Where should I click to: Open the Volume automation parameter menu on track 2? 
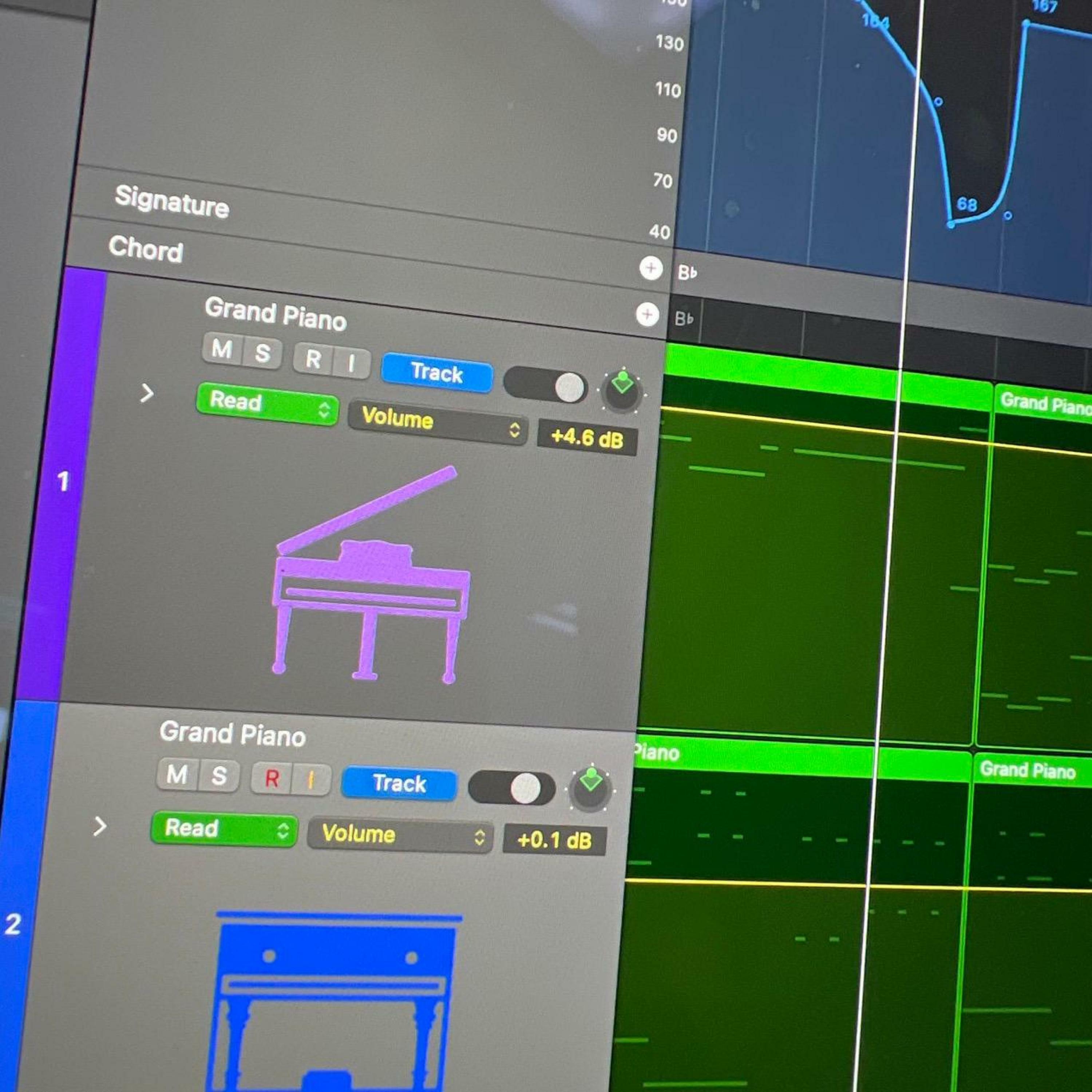click(400, 835)
